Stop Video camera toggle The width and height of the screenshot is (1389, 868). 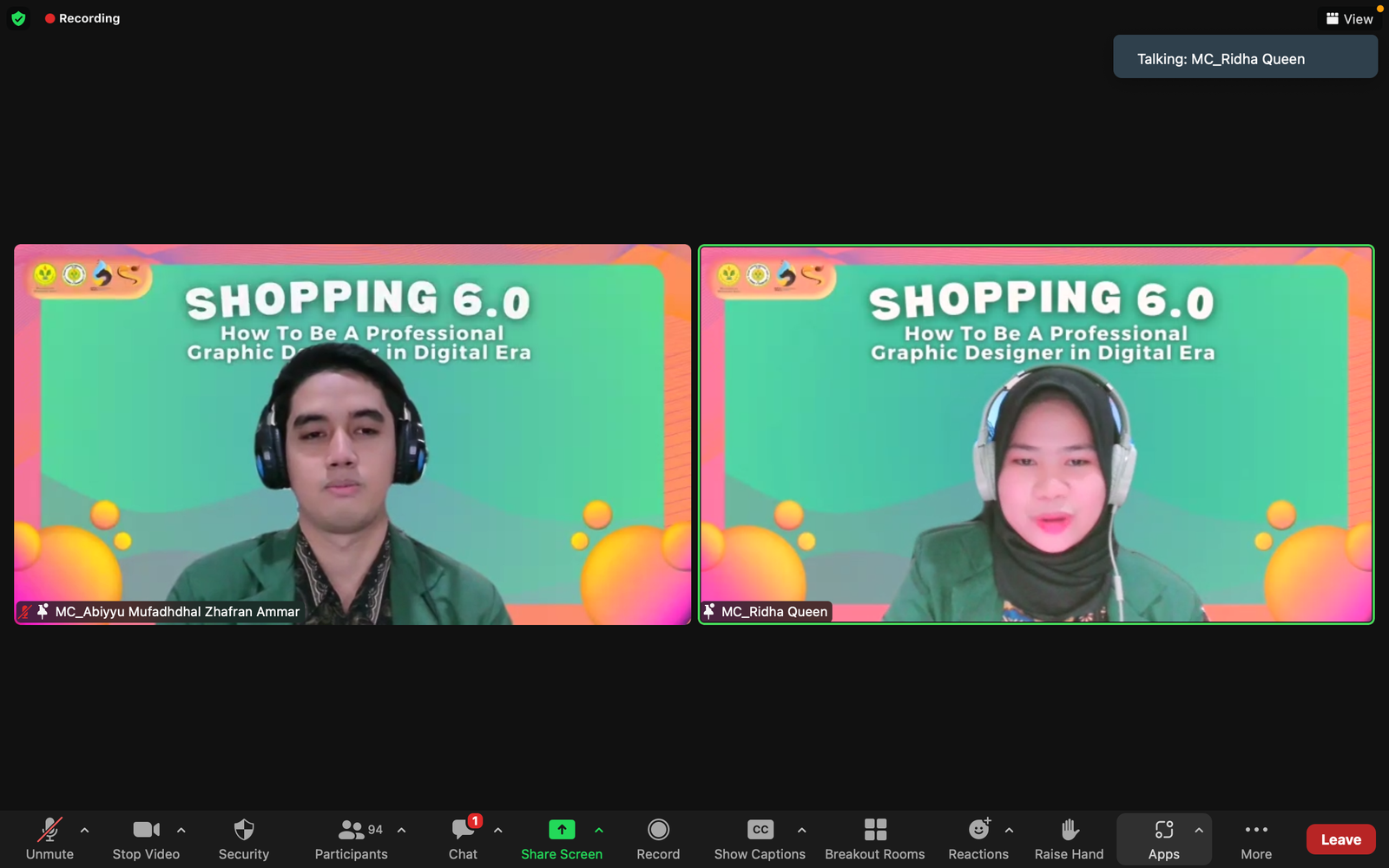146,838
